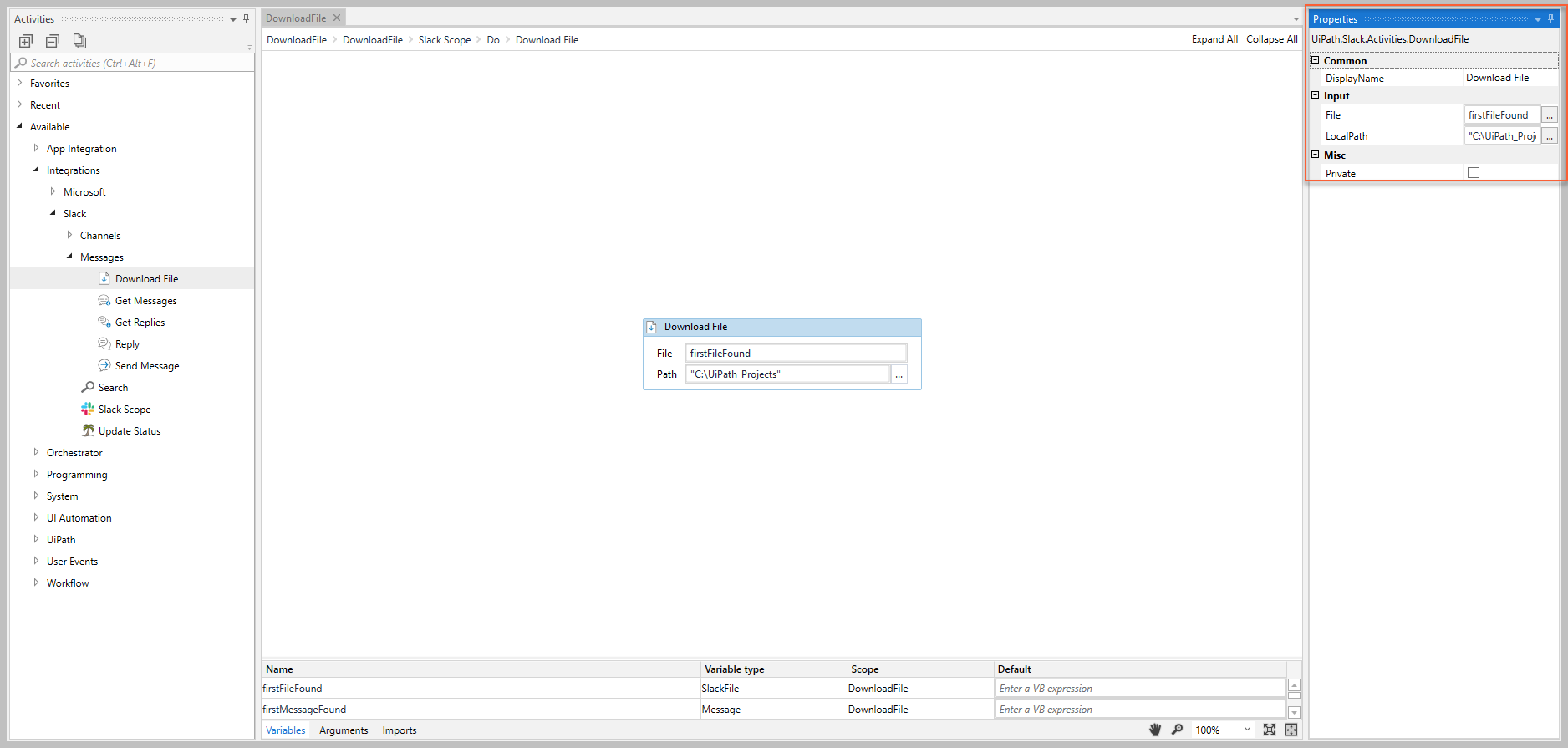Click the Reply activity icon
The width and height of the screenshot is (1568, 748).
pyautogui.click(x=104, y=343)
